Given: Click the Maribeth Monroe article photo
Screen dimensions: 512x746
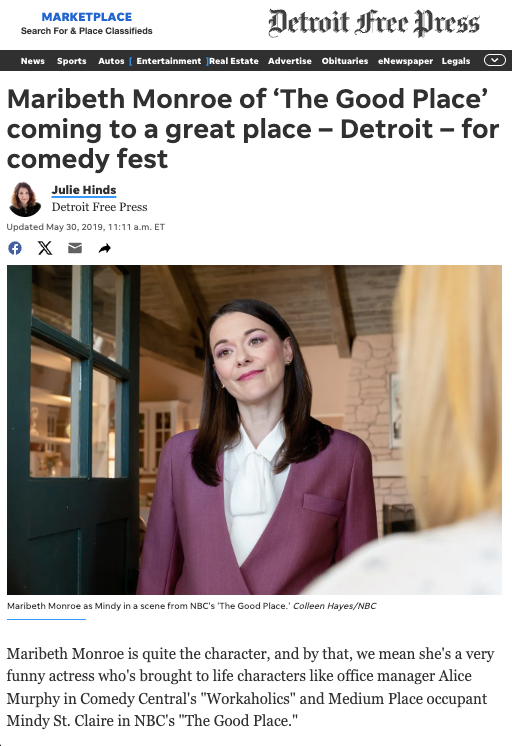Looking at the screenshot, I should pyautogui.click(x=254, y=430).
